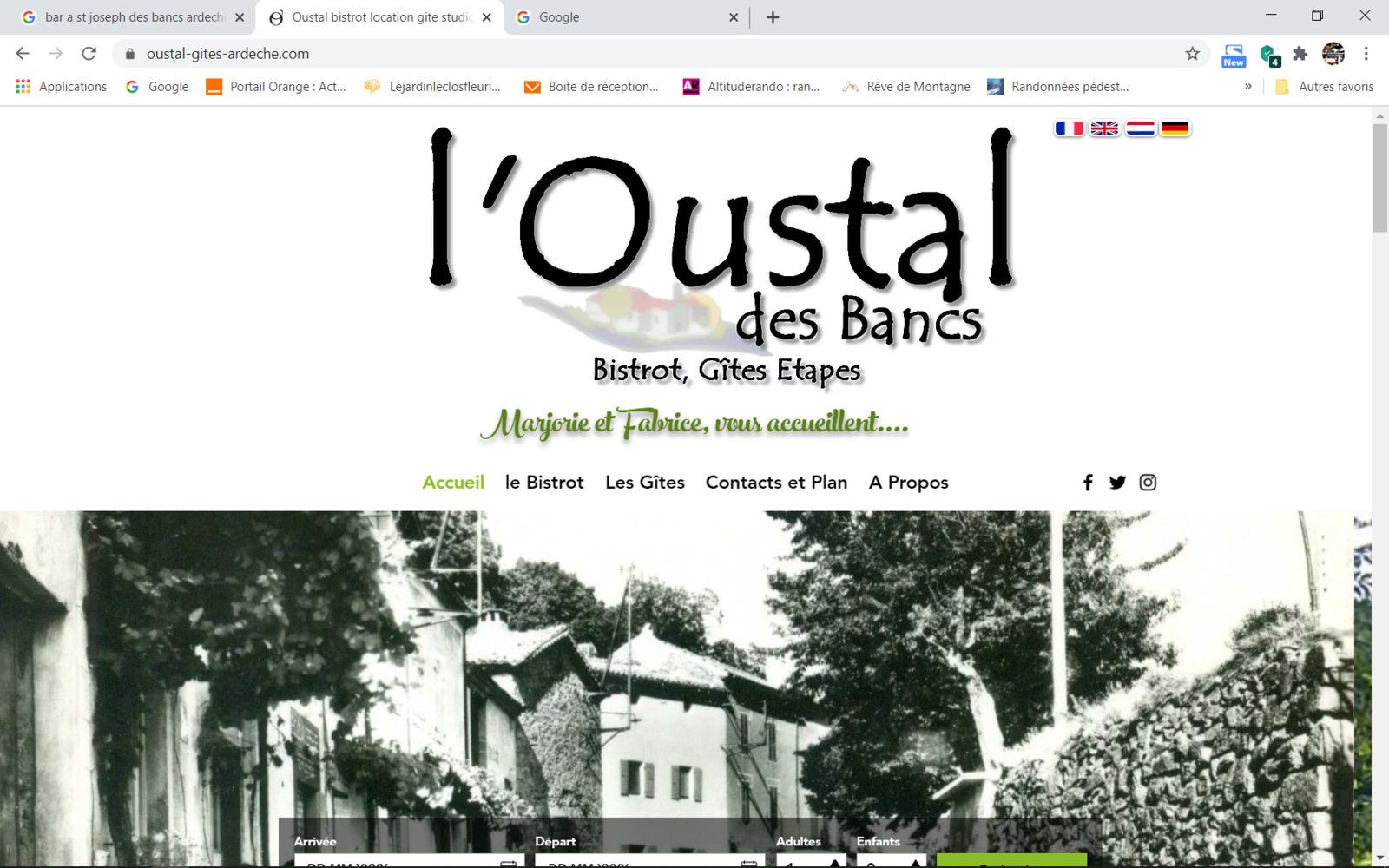Open the Facebook page icon

click(1088, 483)
